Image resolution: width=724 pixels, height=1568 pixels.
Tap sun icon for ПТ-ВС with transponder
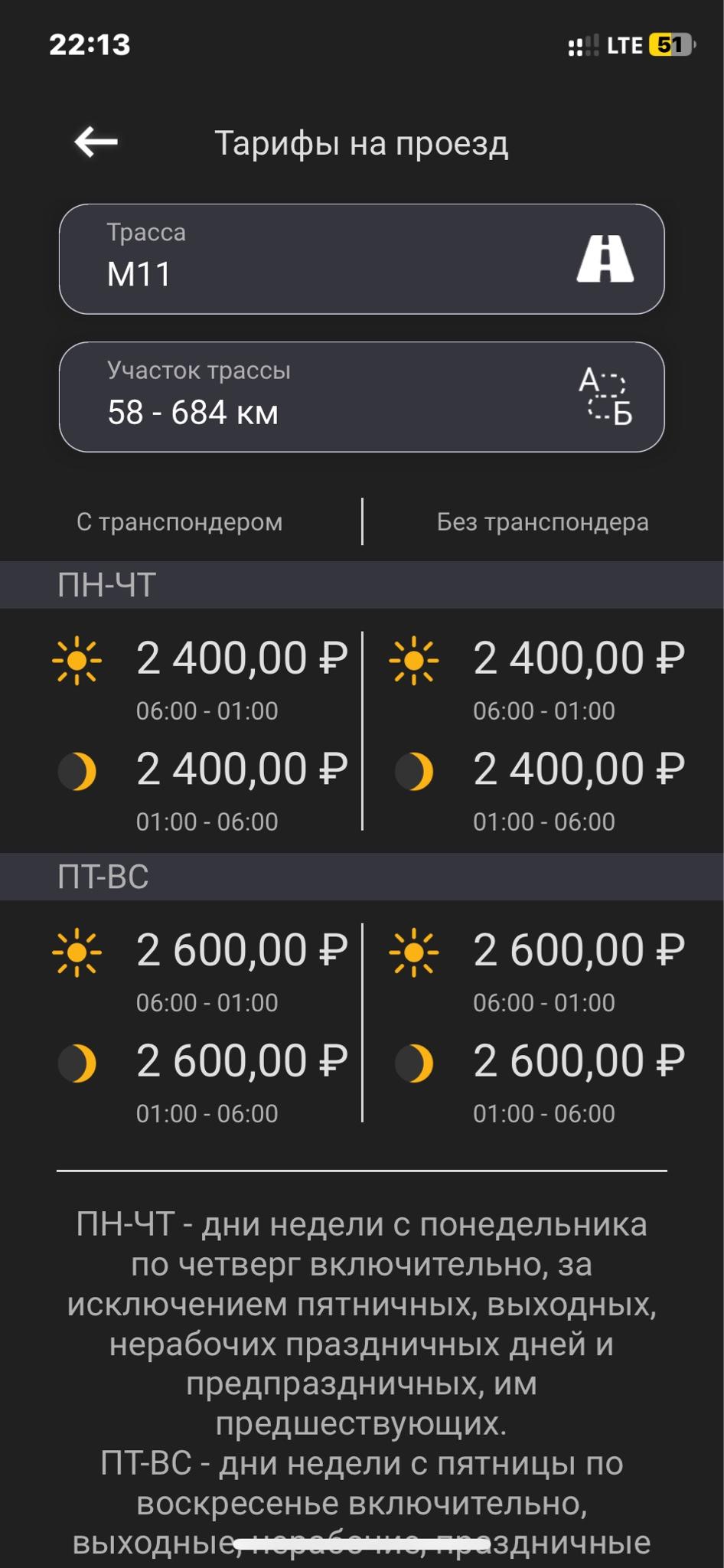coord(77,952)
